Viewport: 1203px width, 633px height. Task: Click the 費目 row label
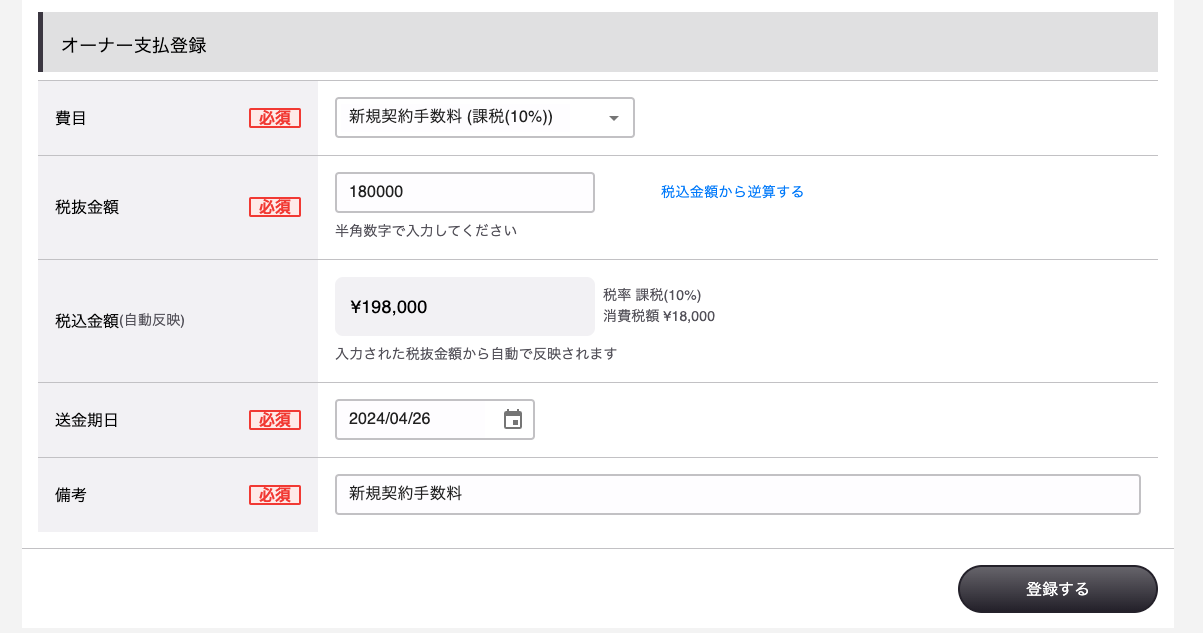pos(71,118)
